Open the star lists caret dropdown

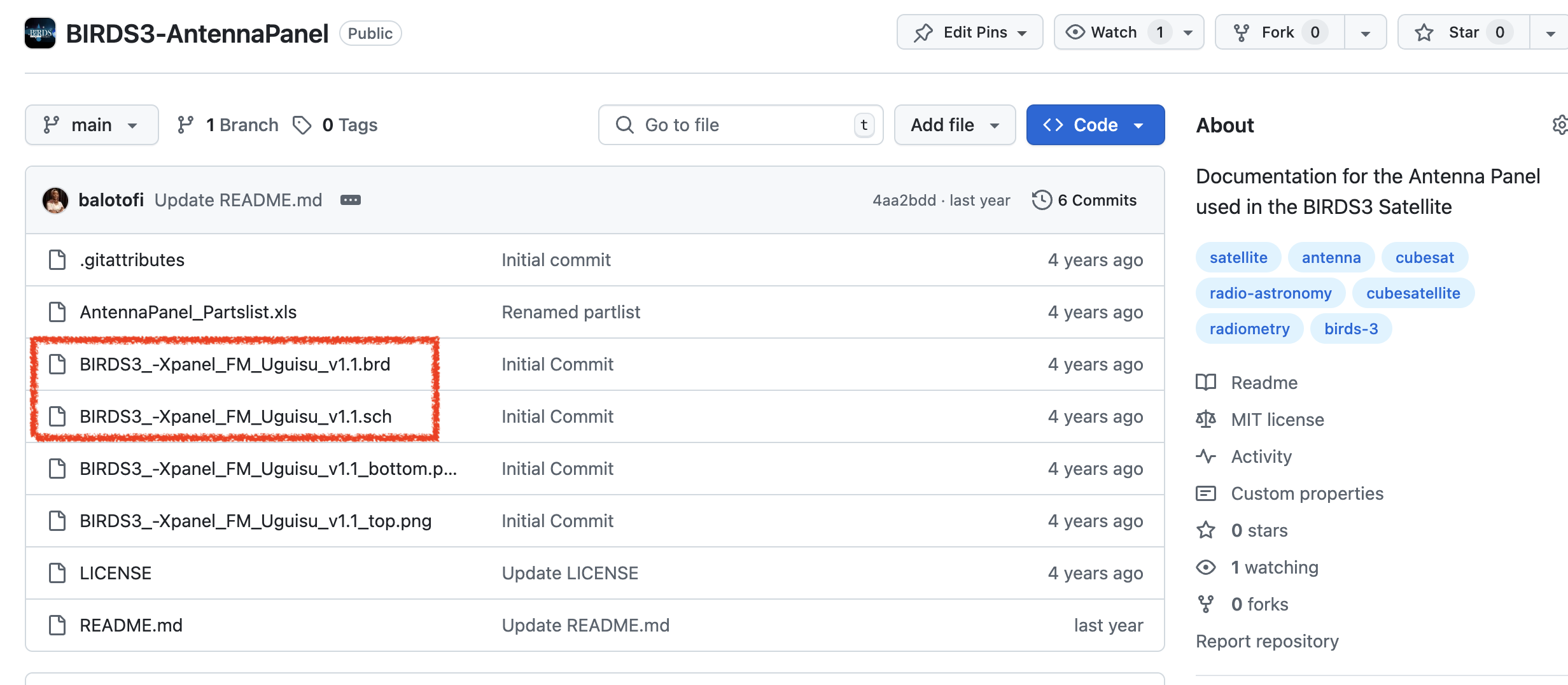1550,32
